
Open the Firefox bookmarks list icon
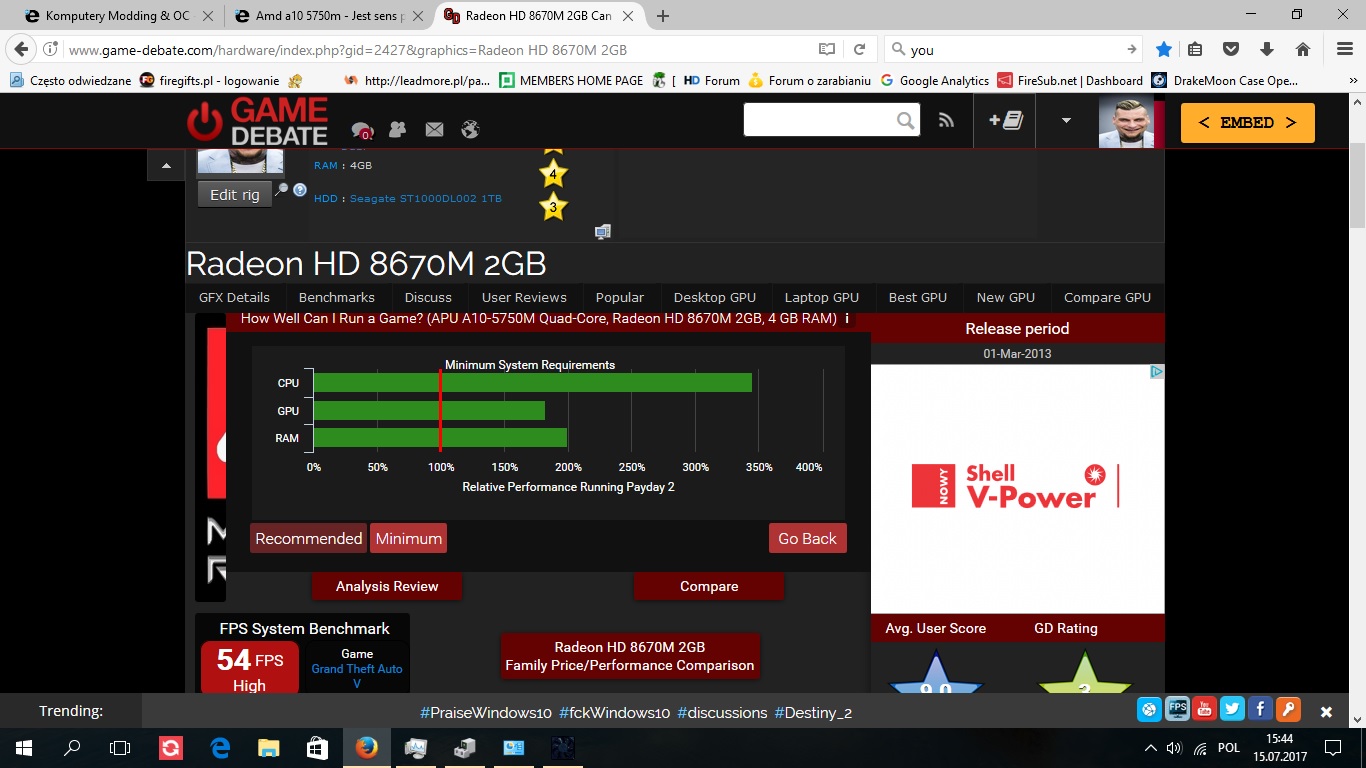point(1196,49)
